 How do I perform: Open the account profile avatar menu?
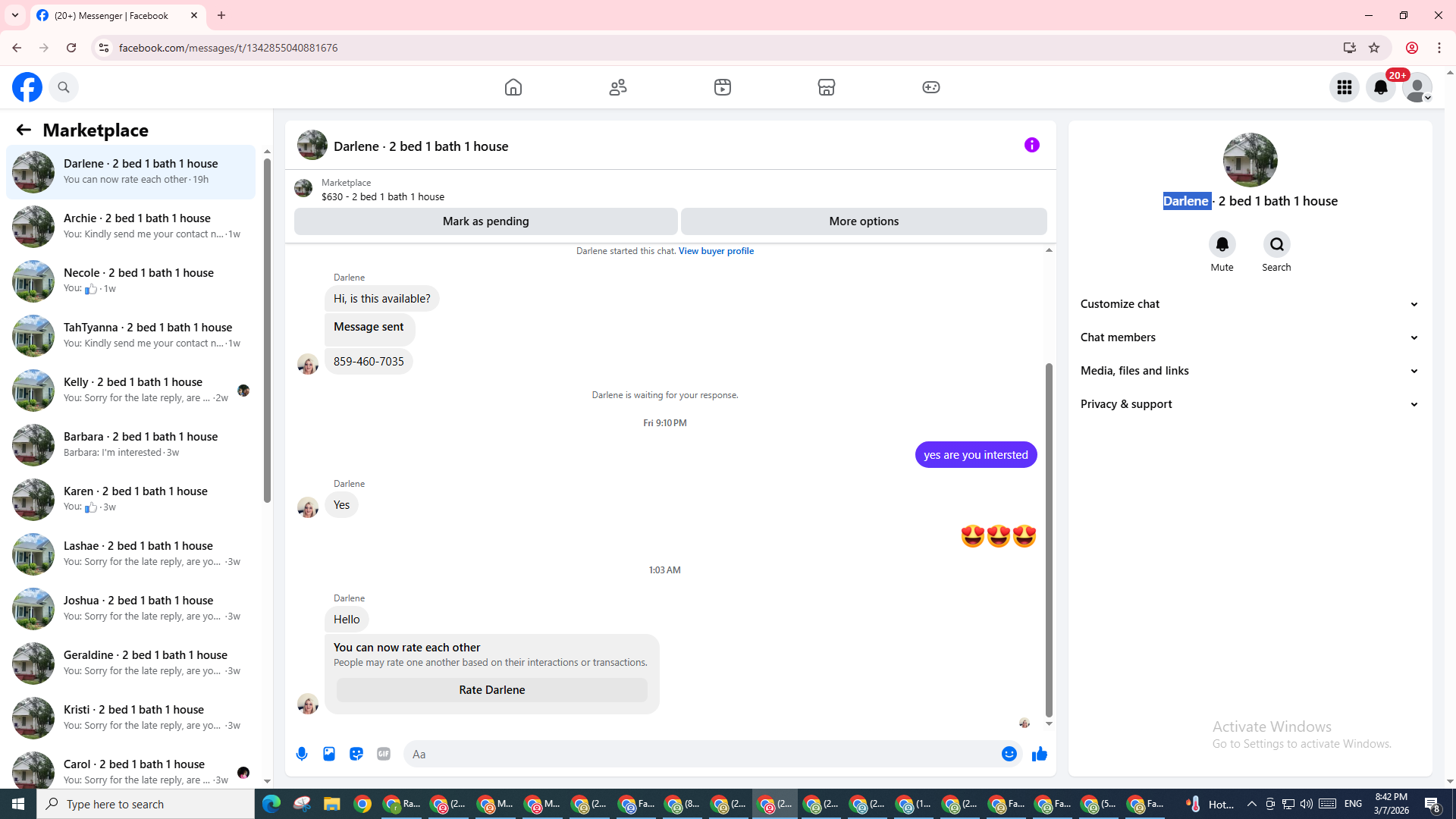coord(1417,87)
